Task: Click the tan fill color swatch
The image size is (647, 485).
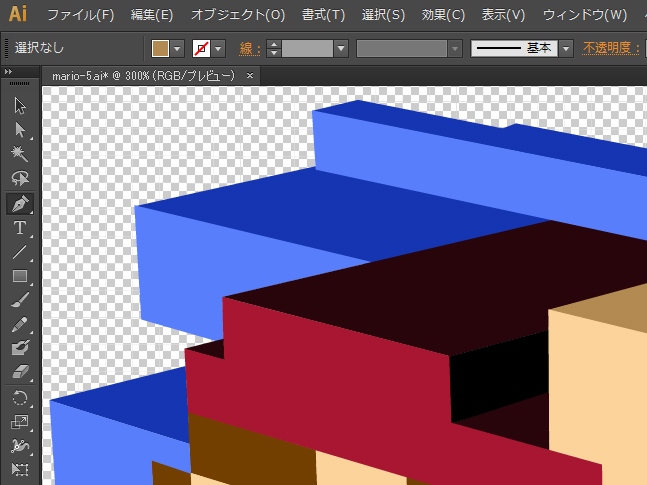Action: click(x=161, y=48)
